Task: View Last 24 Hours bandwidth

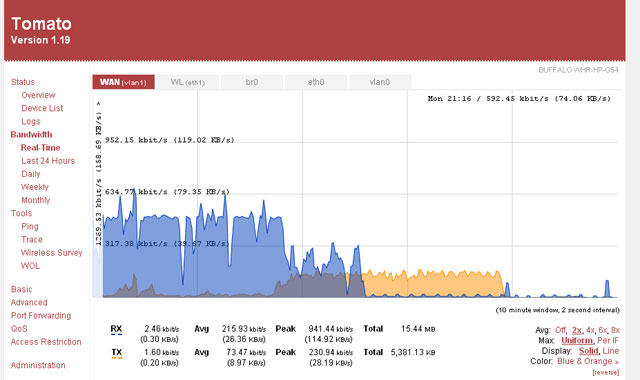Action: 48,161
